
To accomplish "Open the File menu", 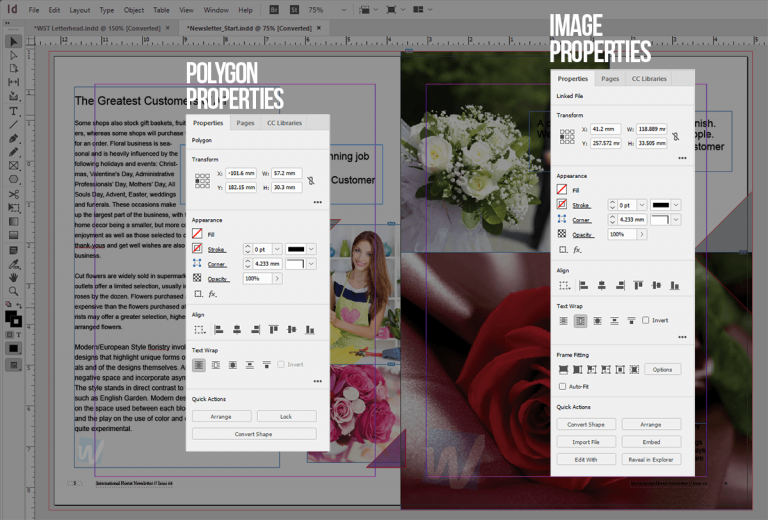I will [34, 10].
